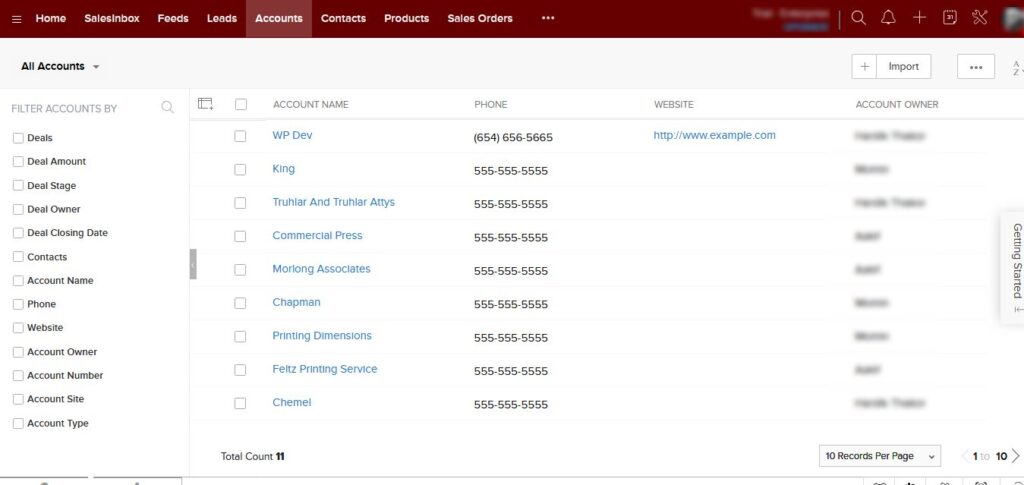This screenshot has width=1024, height=485.
Task: Collapse the filter sidebar handle
Action: [x=193, y=264]
